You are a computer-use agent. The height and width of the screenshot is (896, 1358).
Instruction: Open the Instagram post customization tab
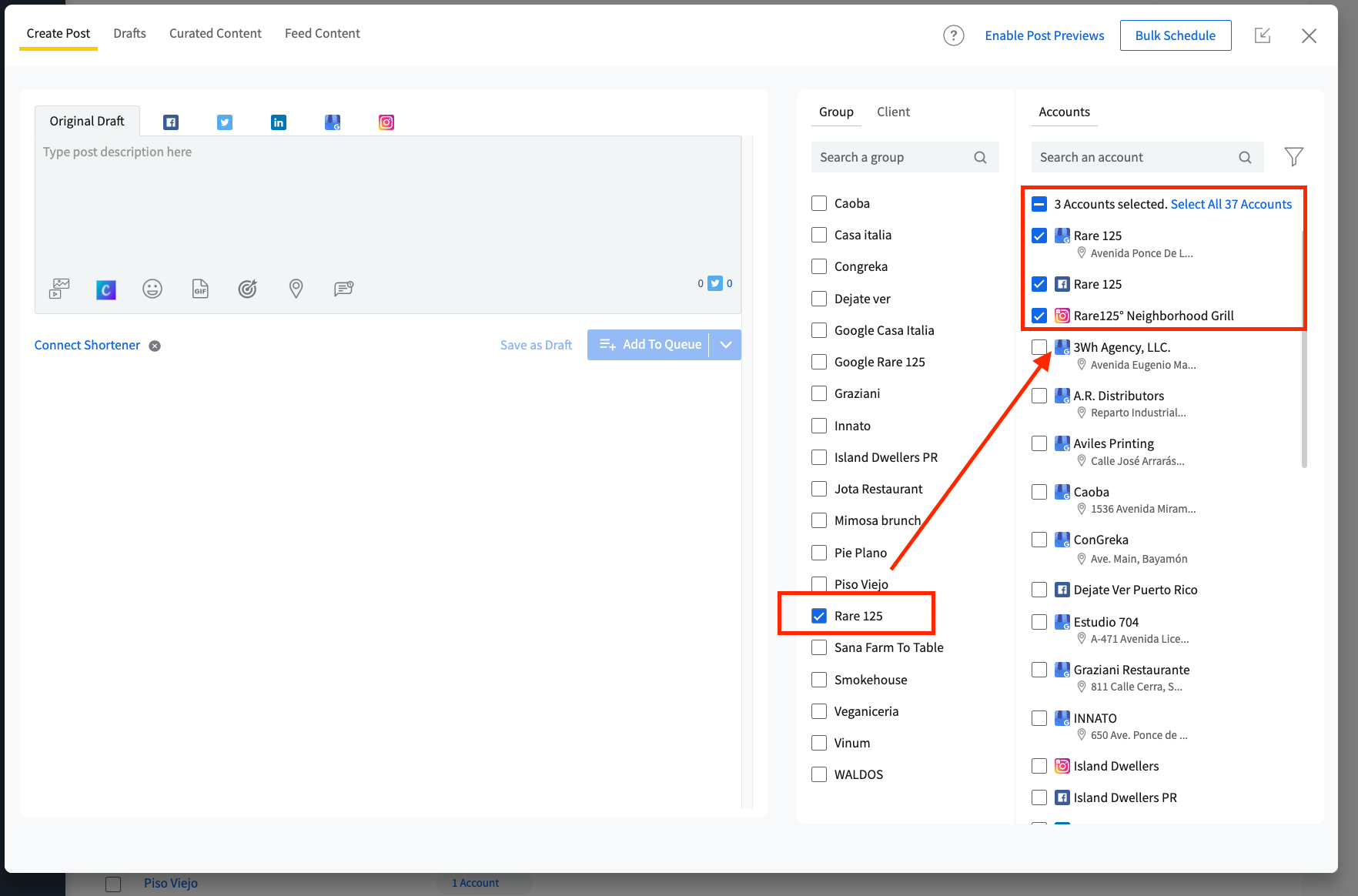[386, 122]
